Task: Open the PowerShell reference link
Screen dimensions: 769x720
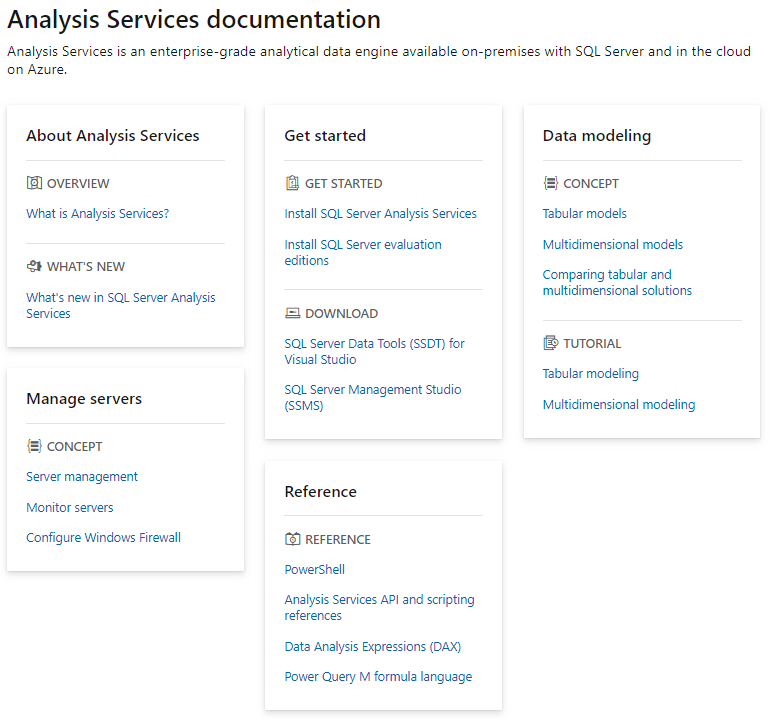Action: coord(314,569)
